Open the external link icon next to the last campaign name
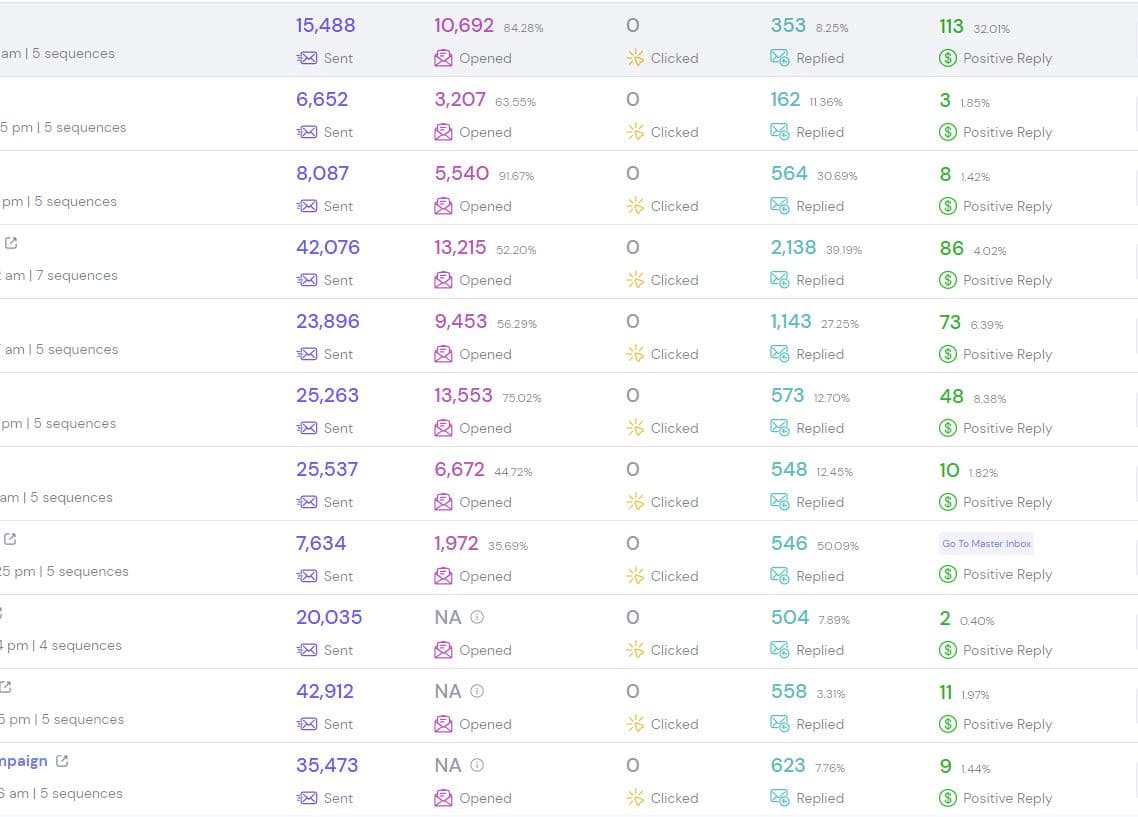1138x817 pixels. [x=63, y=760]
